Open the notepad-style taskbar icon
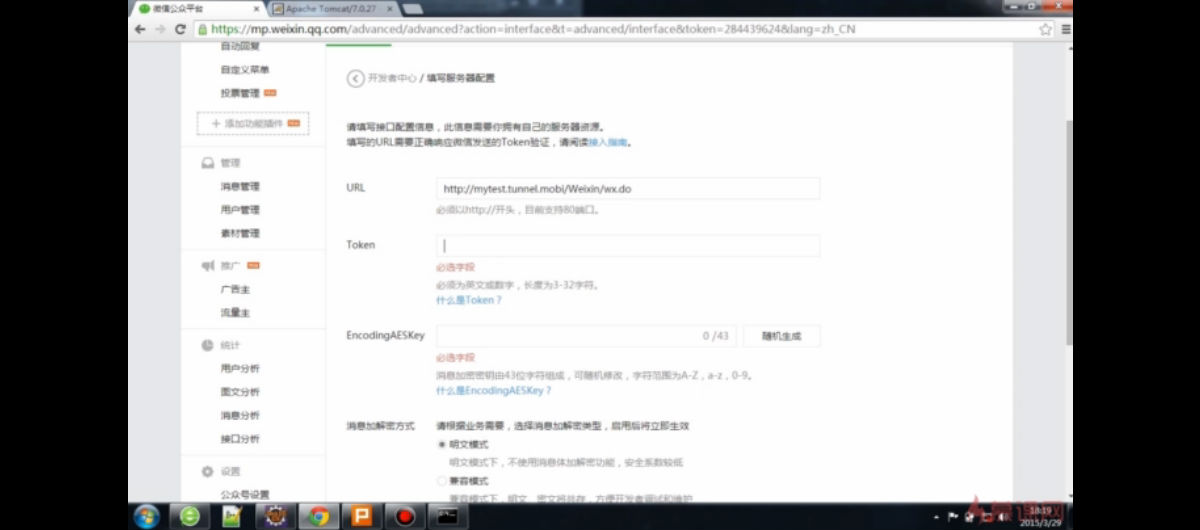This screenshot has height=530, width=1200. pyautogui.click(x=232, y=516)
